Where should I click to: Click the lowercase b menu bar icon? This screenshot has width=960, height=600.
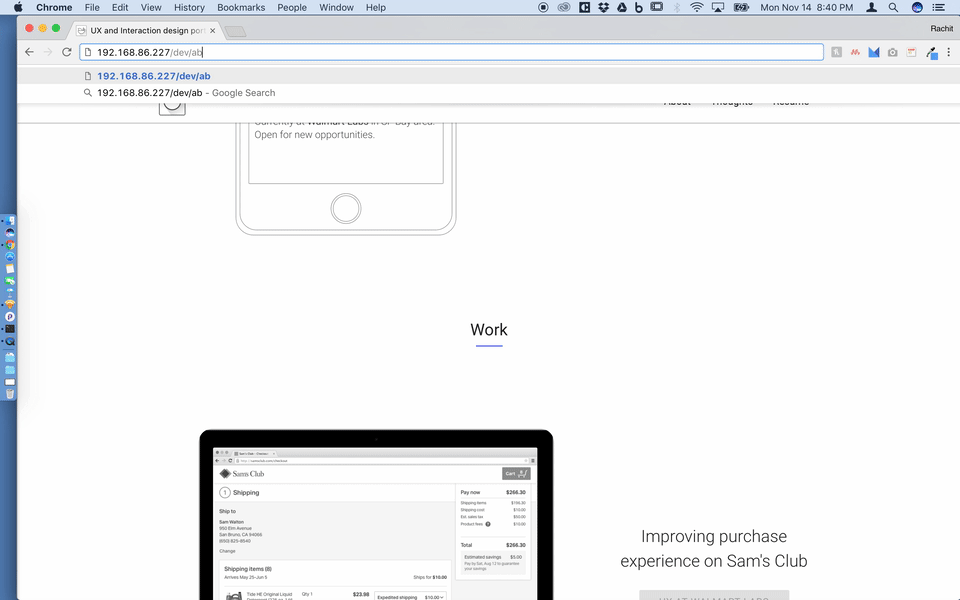click(639, 7)
